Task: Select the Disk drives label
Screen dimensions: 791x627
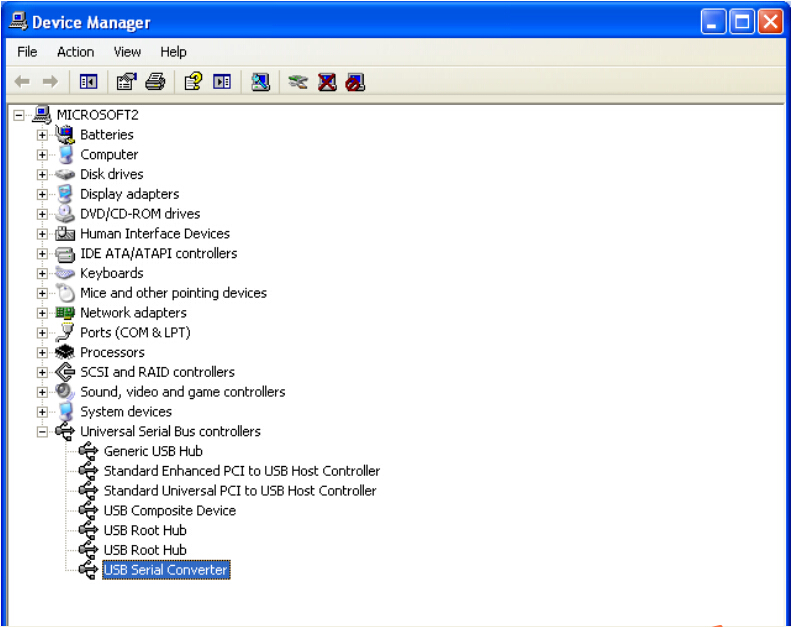Action: (x=112, y=175)
